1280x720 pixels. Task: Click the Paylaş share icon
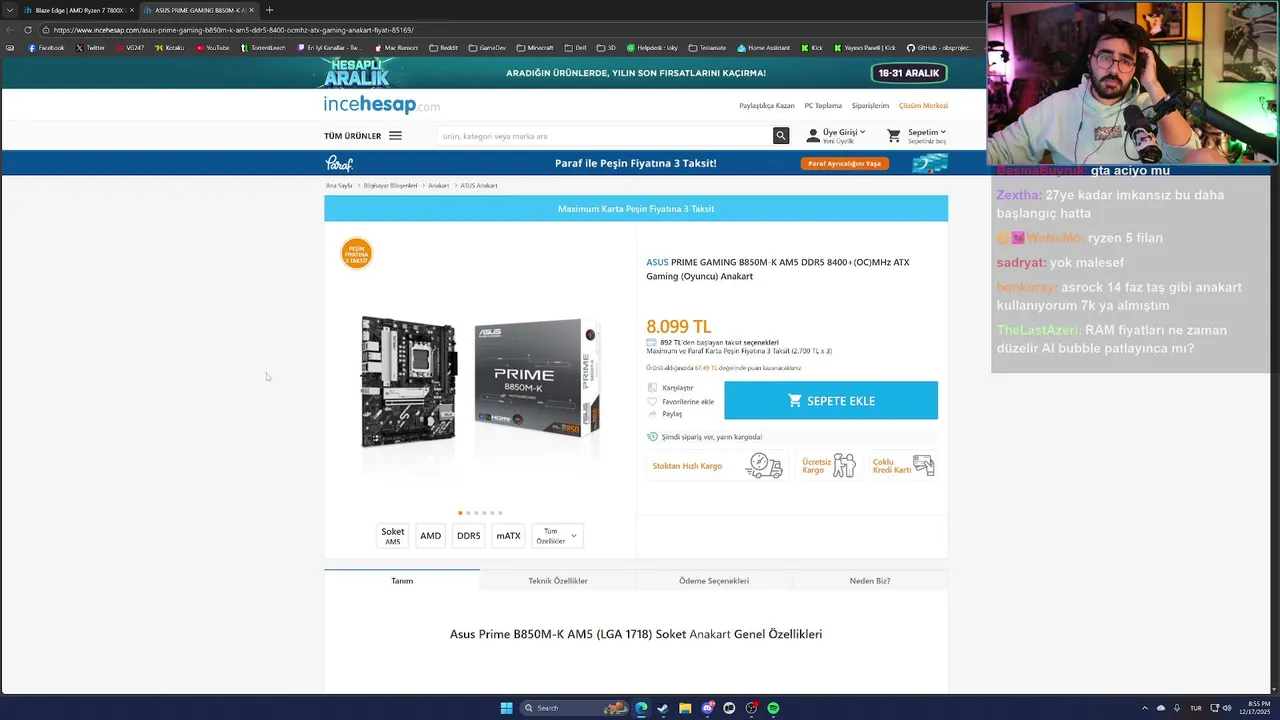(x=652, y=414)
